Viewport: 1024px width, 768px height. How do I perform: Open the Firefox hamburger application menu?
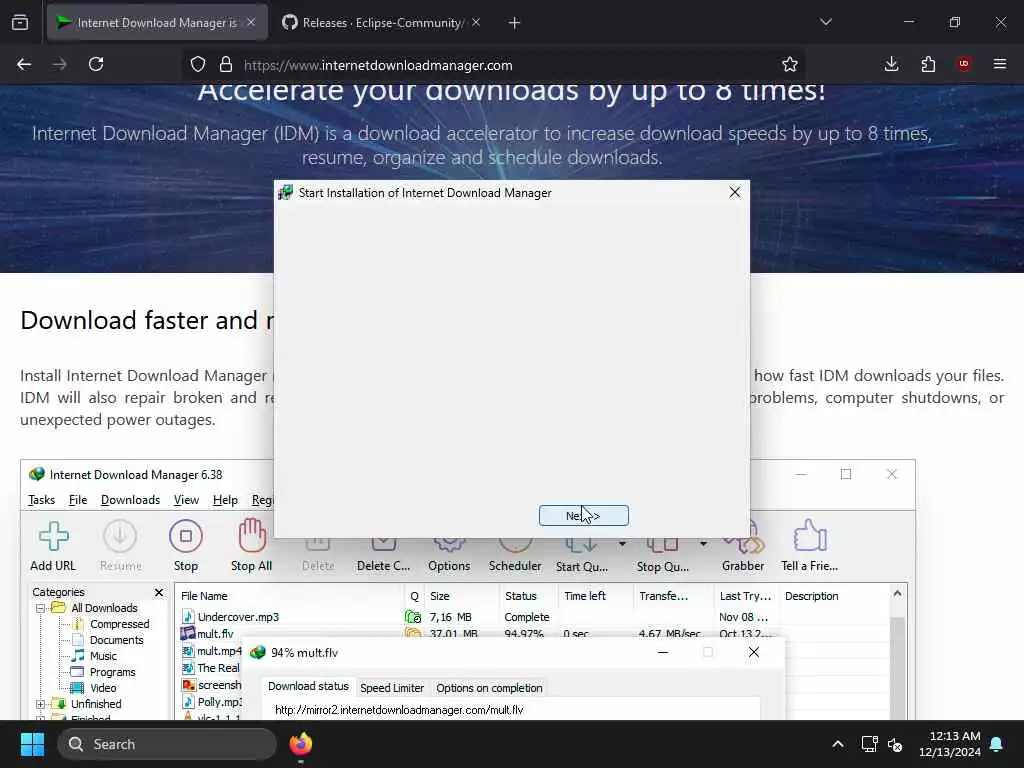pos(1000,64)
